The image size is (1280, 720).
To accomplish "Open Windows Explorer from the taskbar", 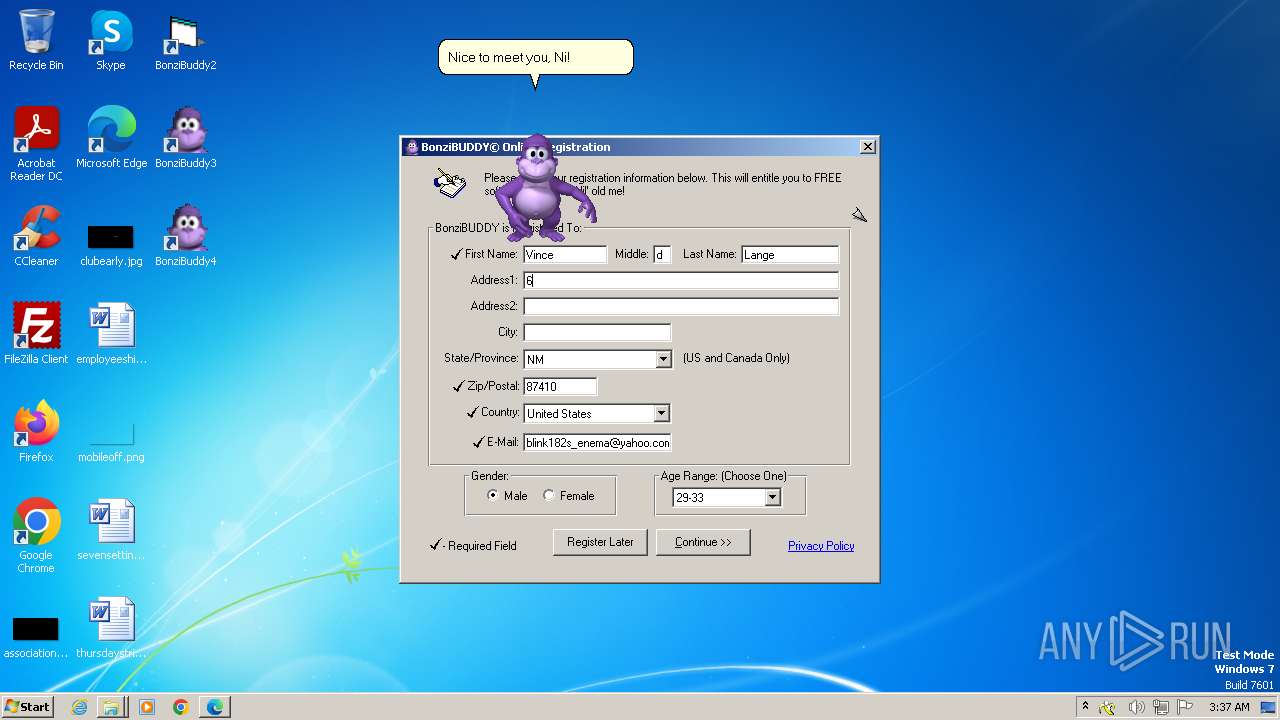I will tap(111, 707).
